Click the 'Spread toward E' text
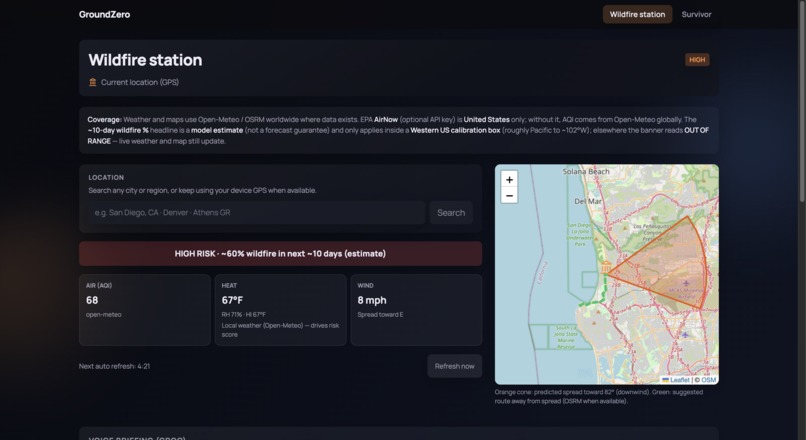Viewport: 806px width, 440px height. click(380, 315)
